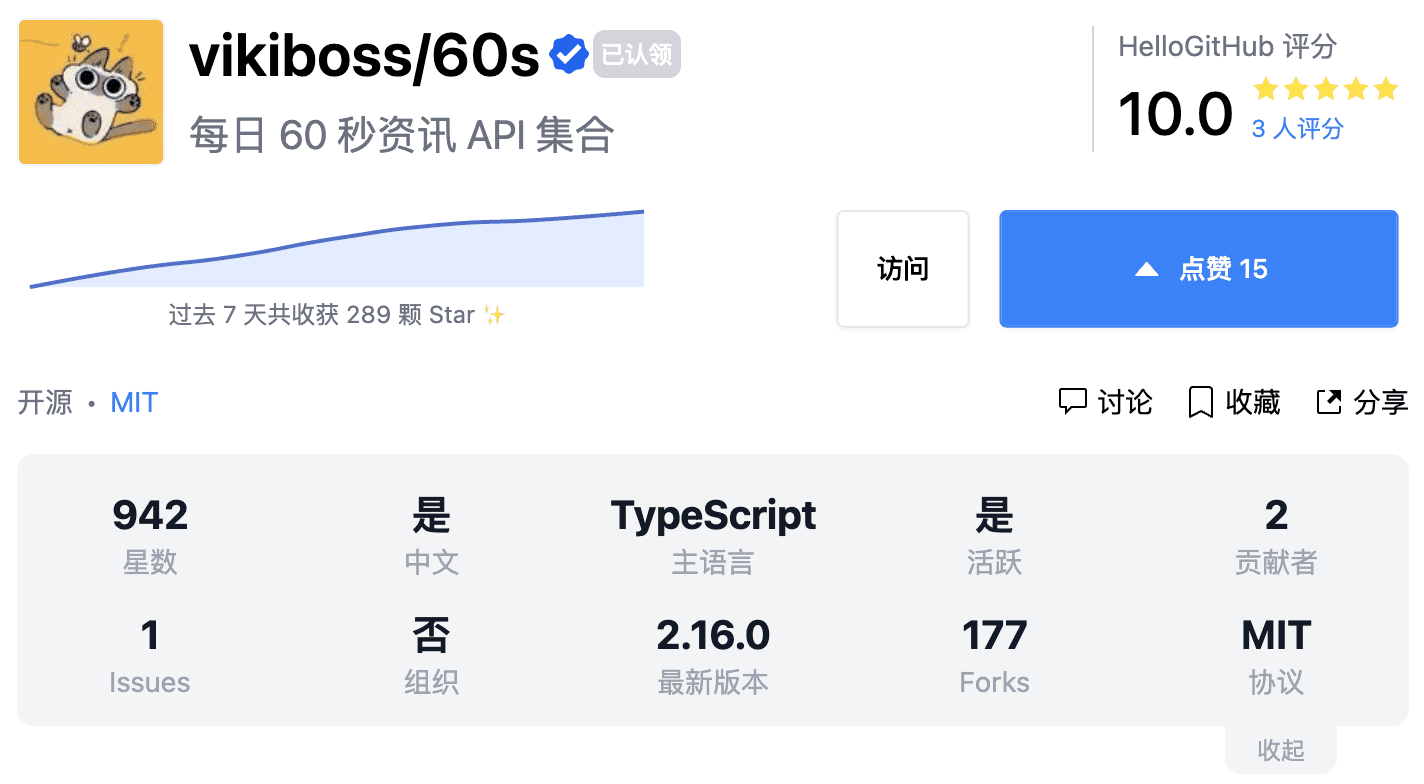Click the star trend chart
Viewport: 1424px width, 784px height.
tap(337, 252)
